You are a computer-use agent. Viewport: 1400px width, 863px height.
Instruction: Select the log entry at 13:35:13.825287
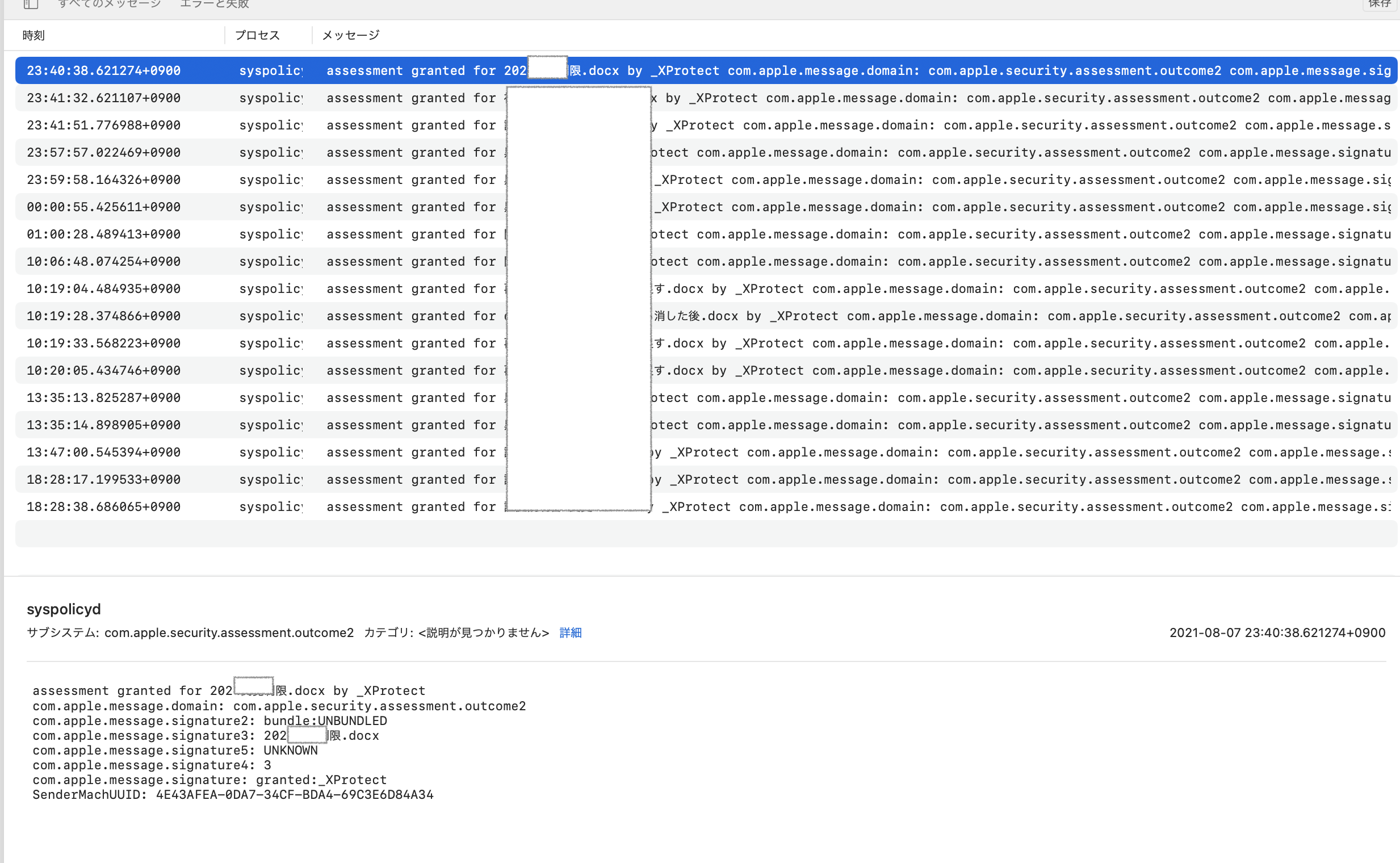[x=103, y=398]
